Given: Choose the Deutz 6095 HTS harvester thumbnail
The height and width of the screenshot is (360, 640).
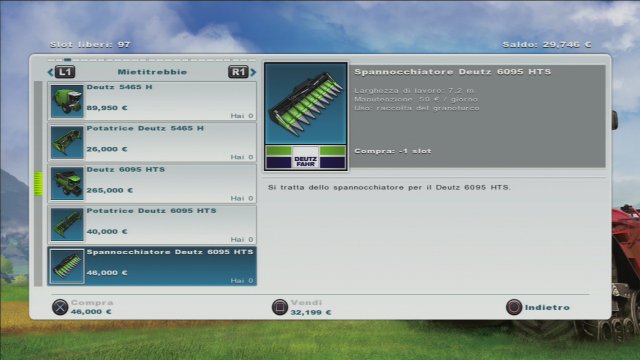Looking at the screenshot, I should click(67, 184).
